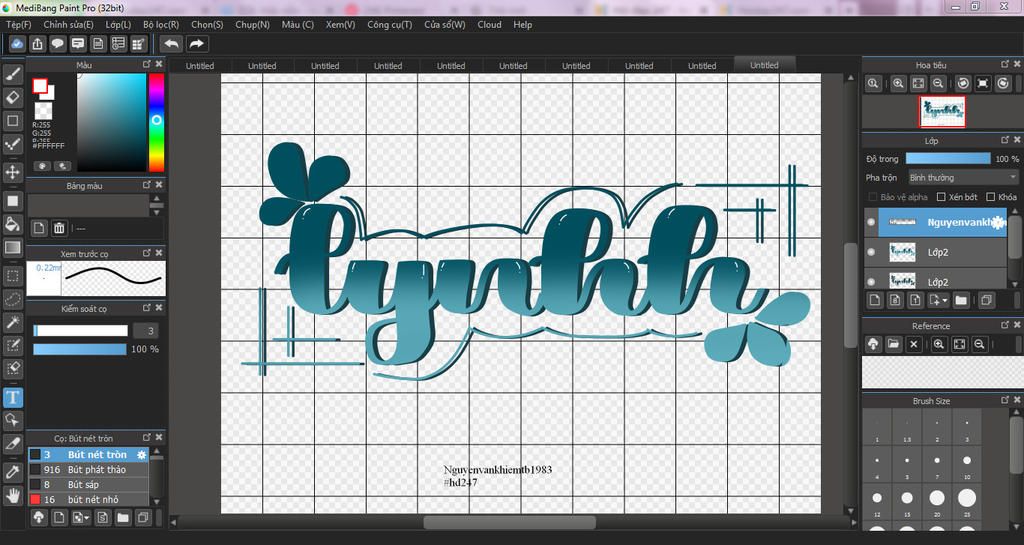This screenshot has width=1024, height=545.
Task: Delete palette color with trash icon
Action: click(x=59, y=228)
